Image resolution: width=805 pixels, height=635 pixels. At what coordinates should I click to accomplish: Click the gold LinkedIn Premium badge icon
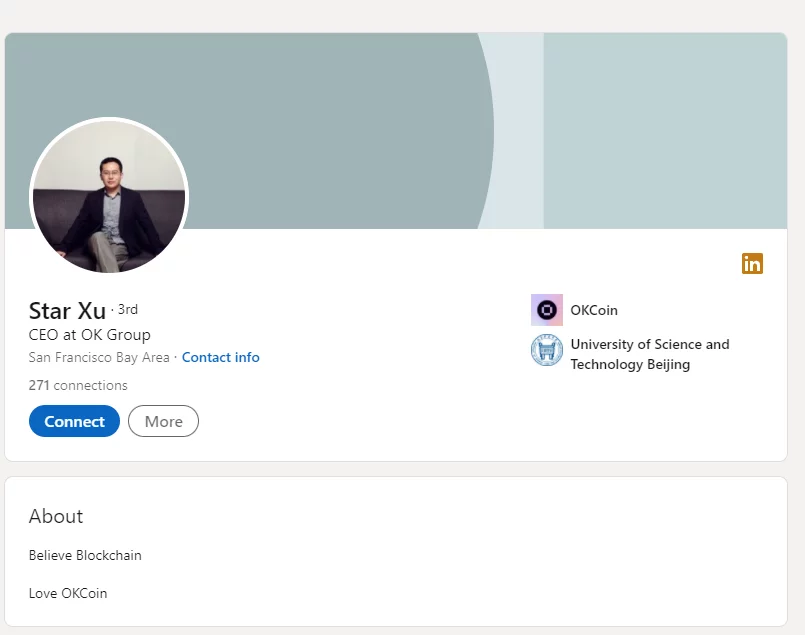click(752, 263)
